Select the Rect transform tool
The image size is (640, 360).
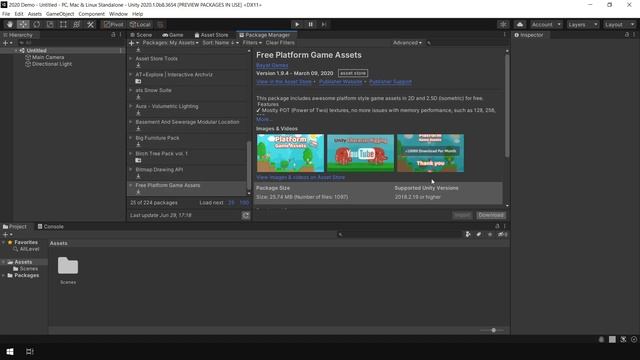(x=63, y=24)
